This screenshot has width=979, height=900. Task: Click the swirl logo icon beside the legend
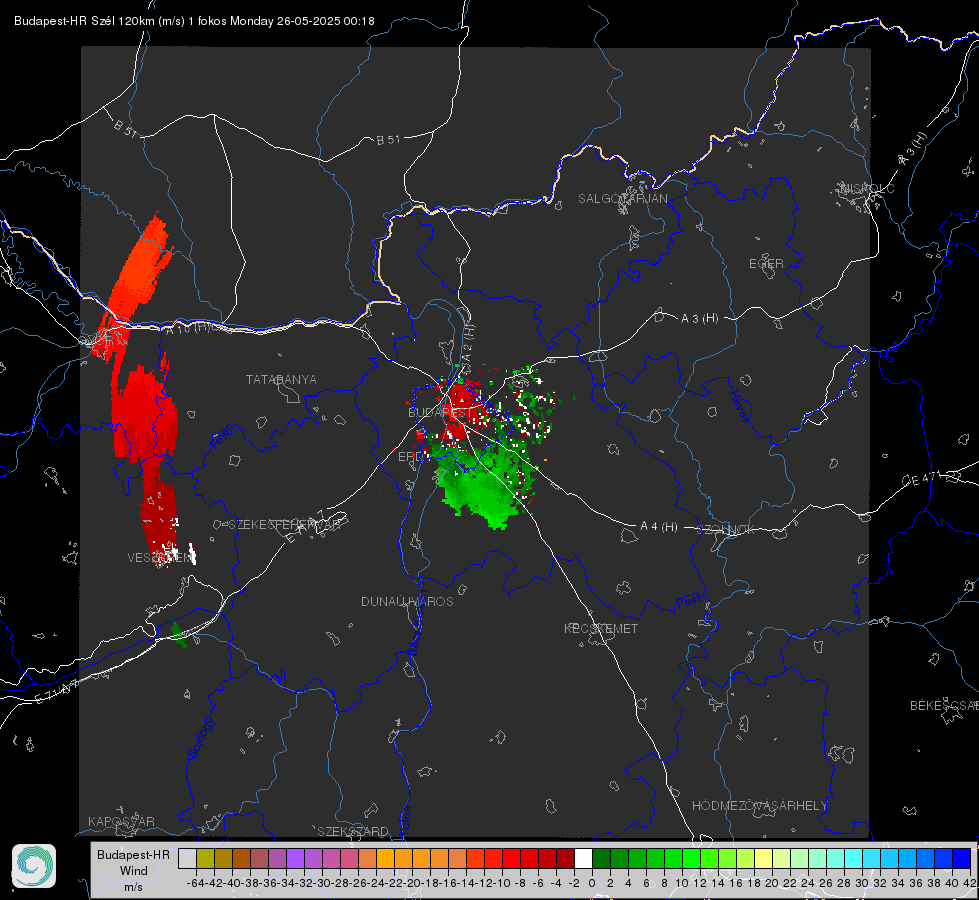tap(34, 866)
